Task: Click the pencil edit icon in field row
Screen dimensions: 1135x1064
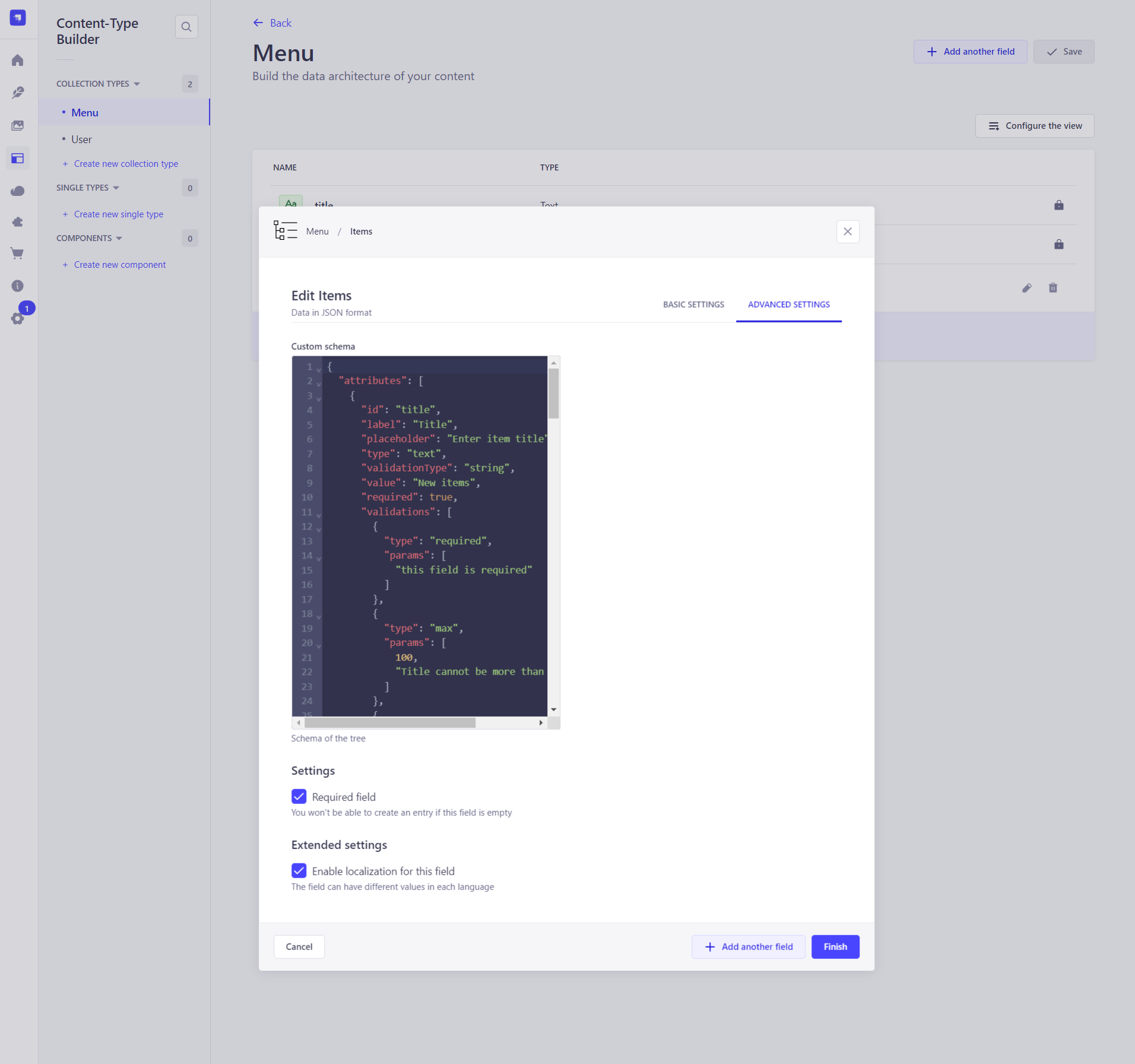Action: [1027, 288]
